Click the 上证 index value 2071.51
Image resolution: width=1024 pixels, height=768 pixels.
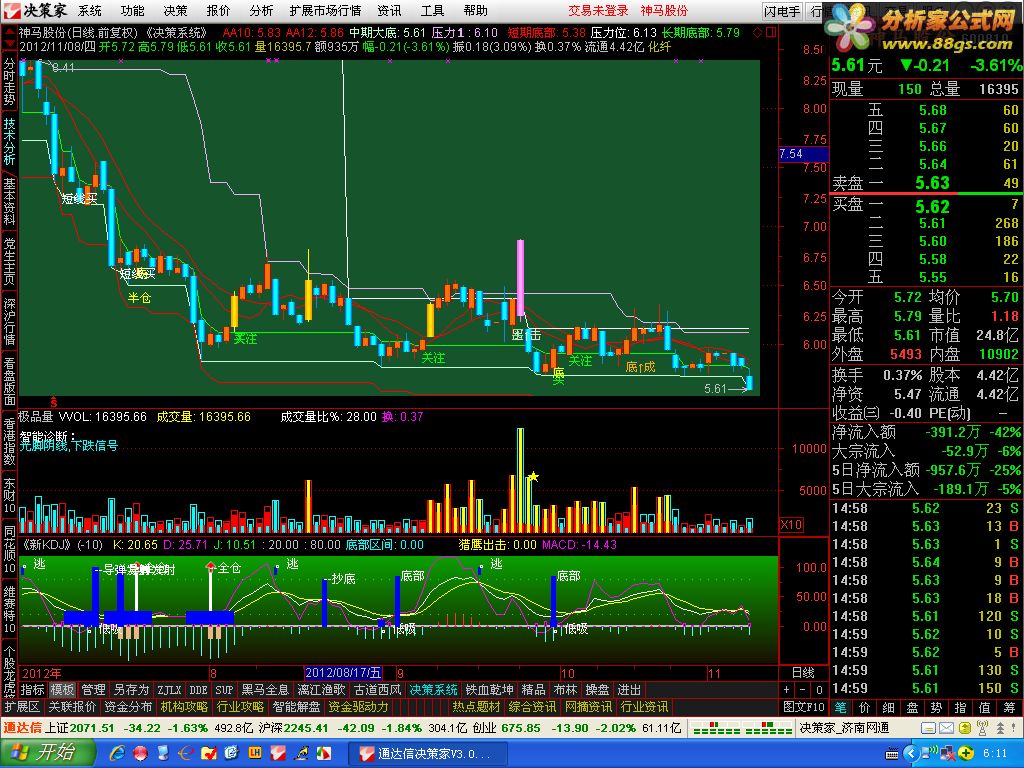point(92,728)
